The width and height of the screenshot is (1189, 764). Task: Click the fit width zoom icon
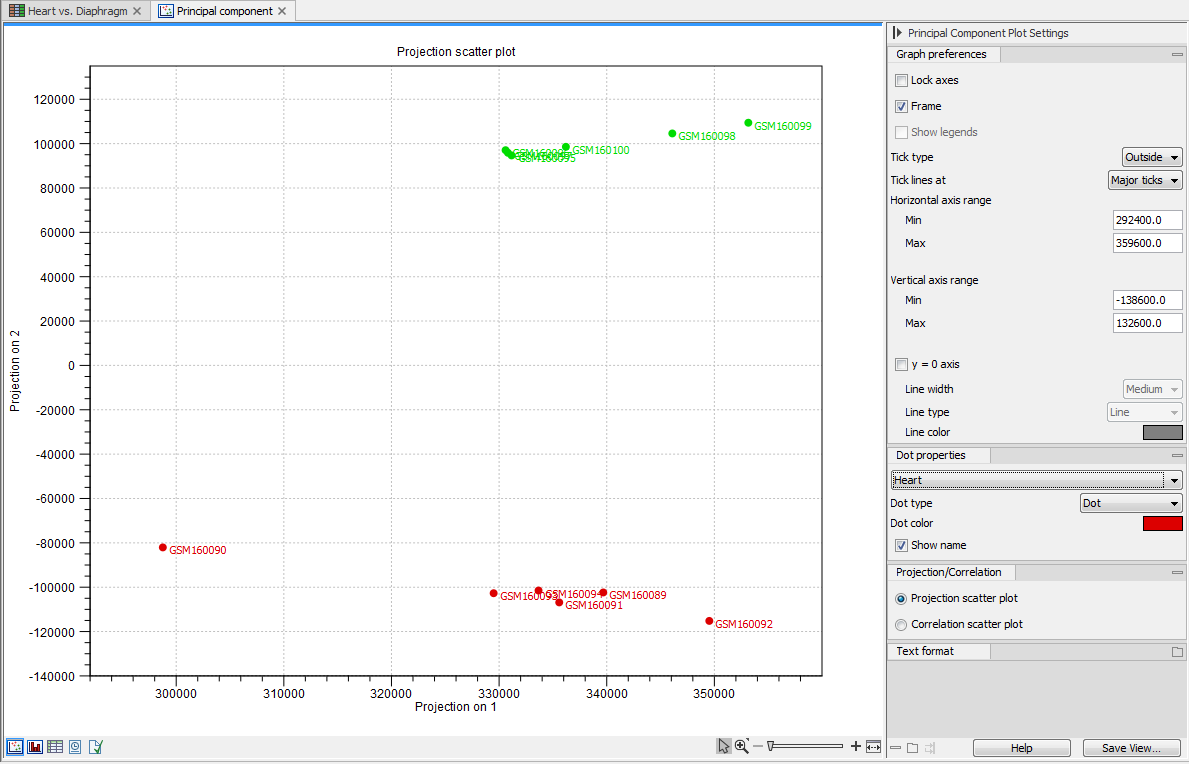(874, 746)
